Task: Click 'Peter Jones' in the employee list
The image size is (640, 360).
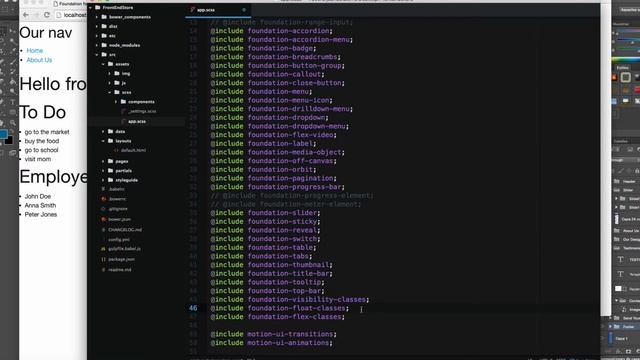Action: pyautogui.click(x=40, y=214)
